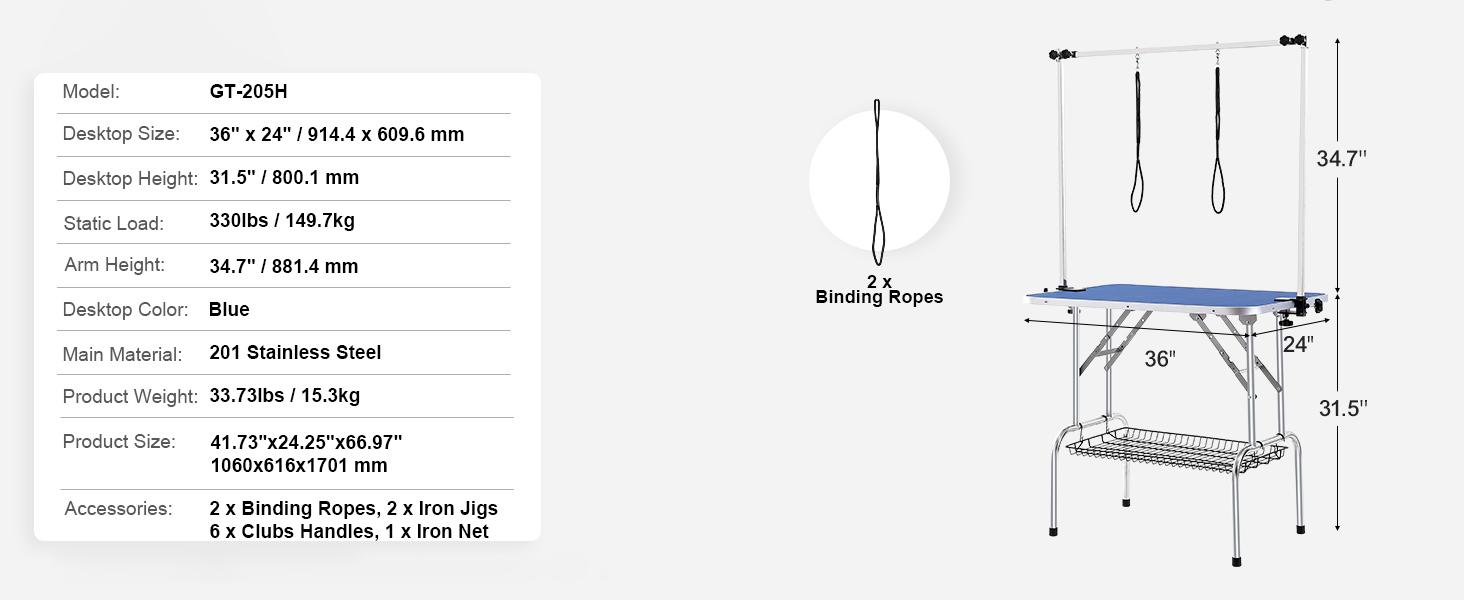
Task: Click the Product Weight value 33.73lbs / 15.3kg
Action: pos(285,395)
